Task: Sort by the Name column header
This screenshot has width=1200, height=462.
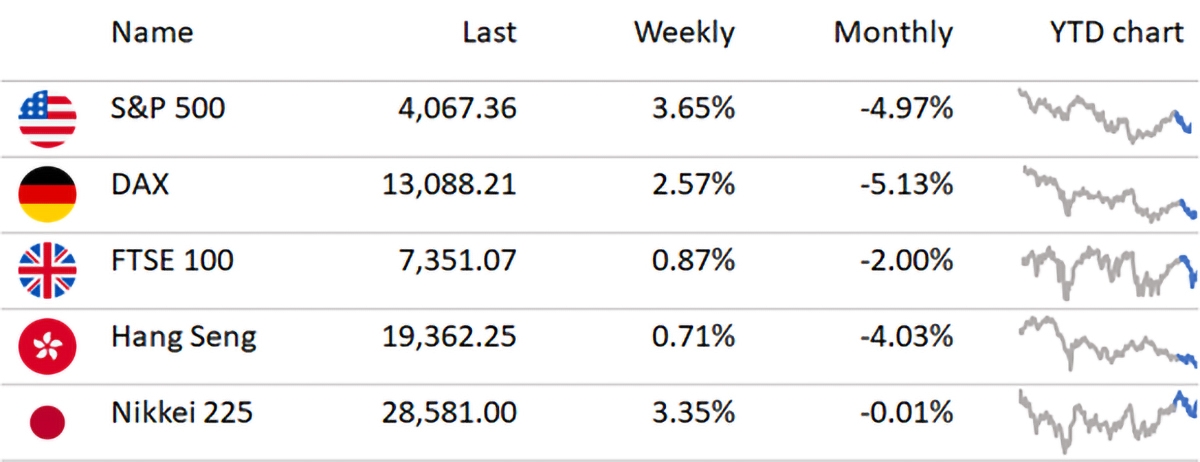Action: point(152,32)
